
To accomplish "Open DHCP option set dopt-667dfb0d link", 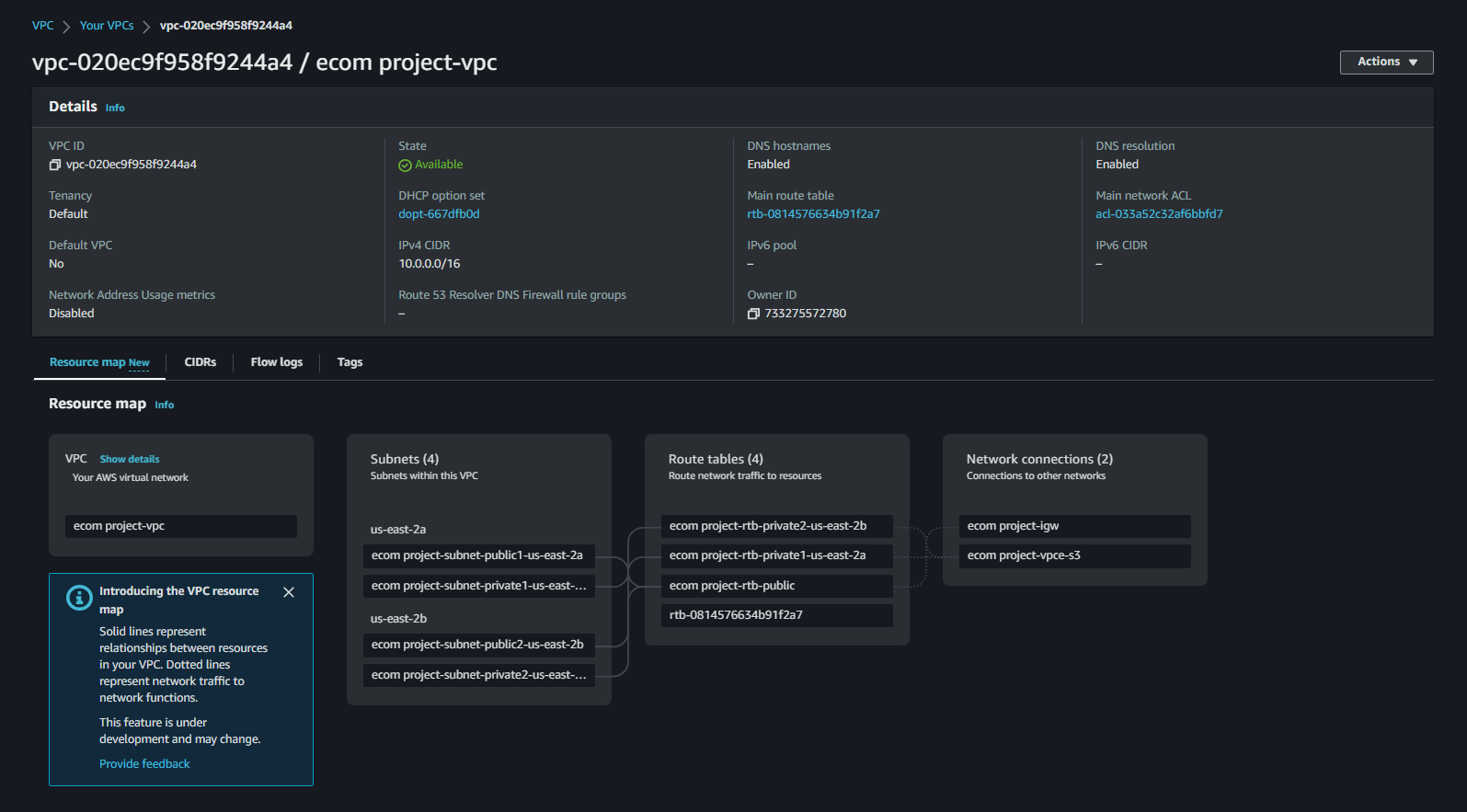I will coord(439,214).
